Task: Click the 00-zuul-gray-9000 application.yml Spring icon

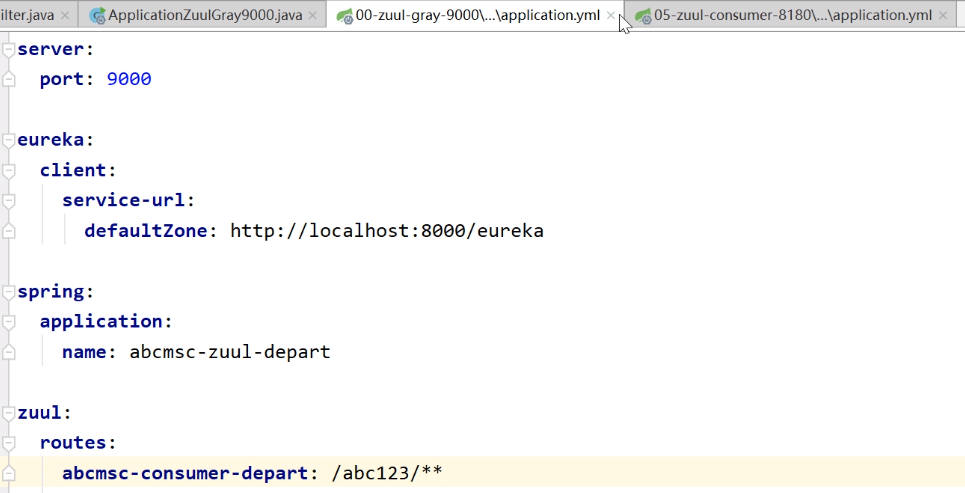Action: click(x=345, y=16)
